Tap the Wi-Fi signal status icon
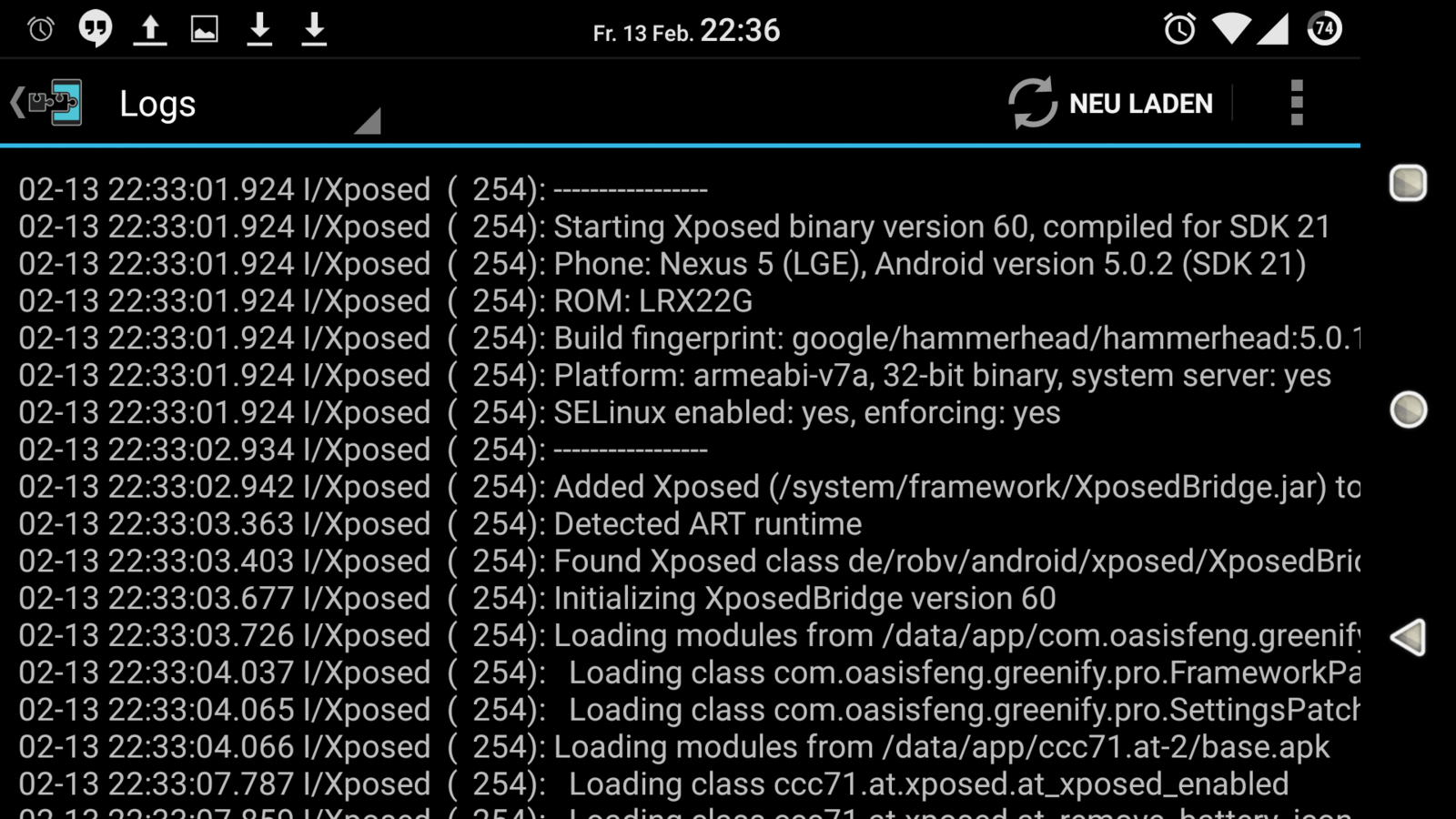1456x819 pixels. (x=1231, y=29)
